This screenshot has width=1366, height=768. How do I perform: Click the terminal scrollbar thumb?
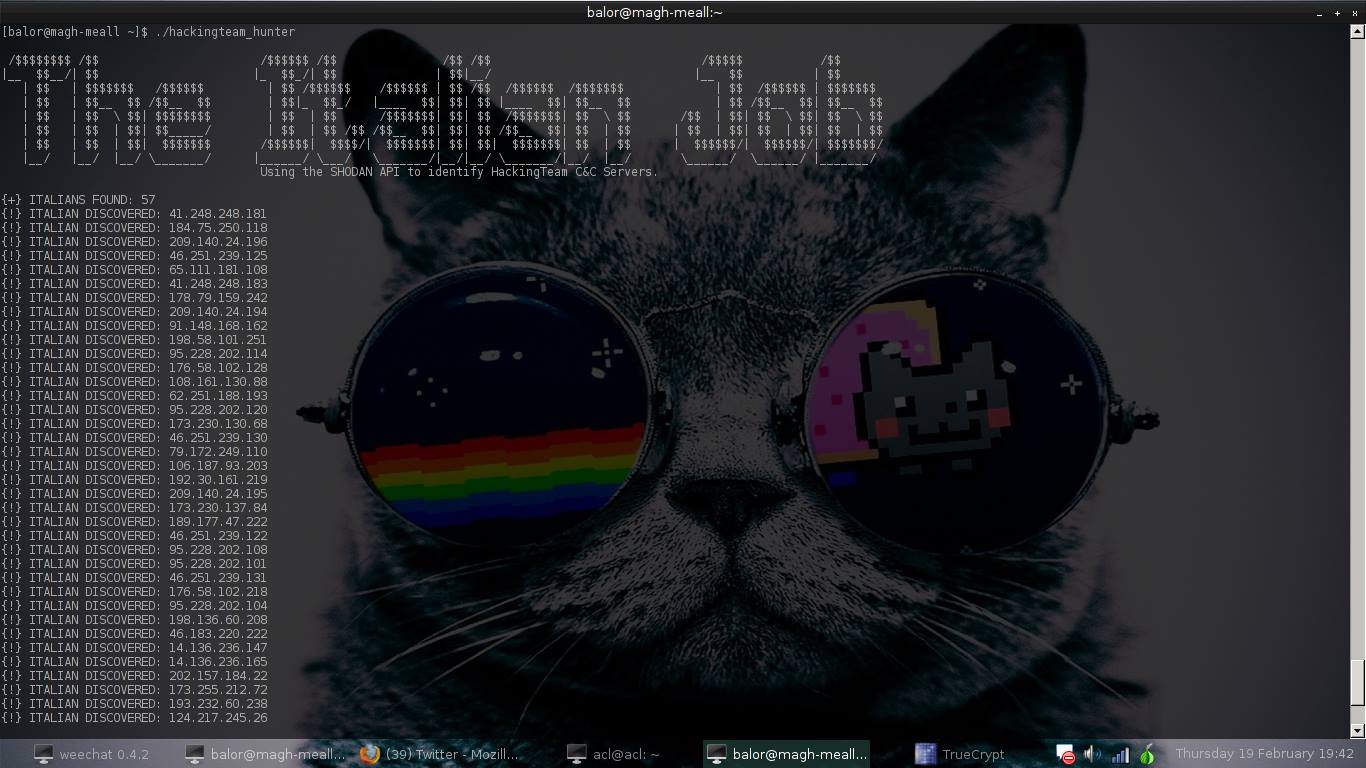click(x=1358, y=684)
